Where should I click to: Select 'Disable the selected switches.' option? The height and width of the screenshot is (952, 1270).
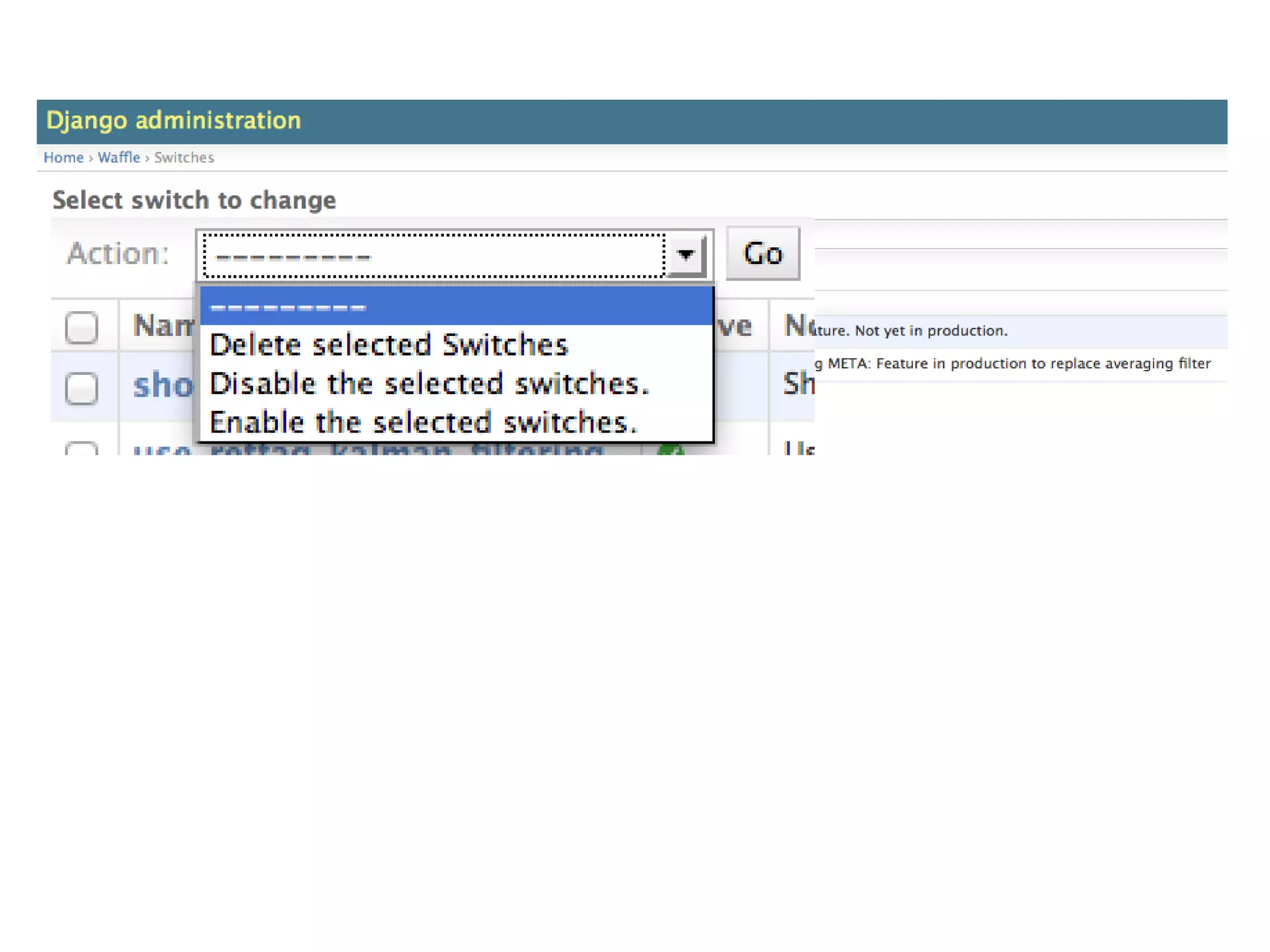(x=429, y=384)
